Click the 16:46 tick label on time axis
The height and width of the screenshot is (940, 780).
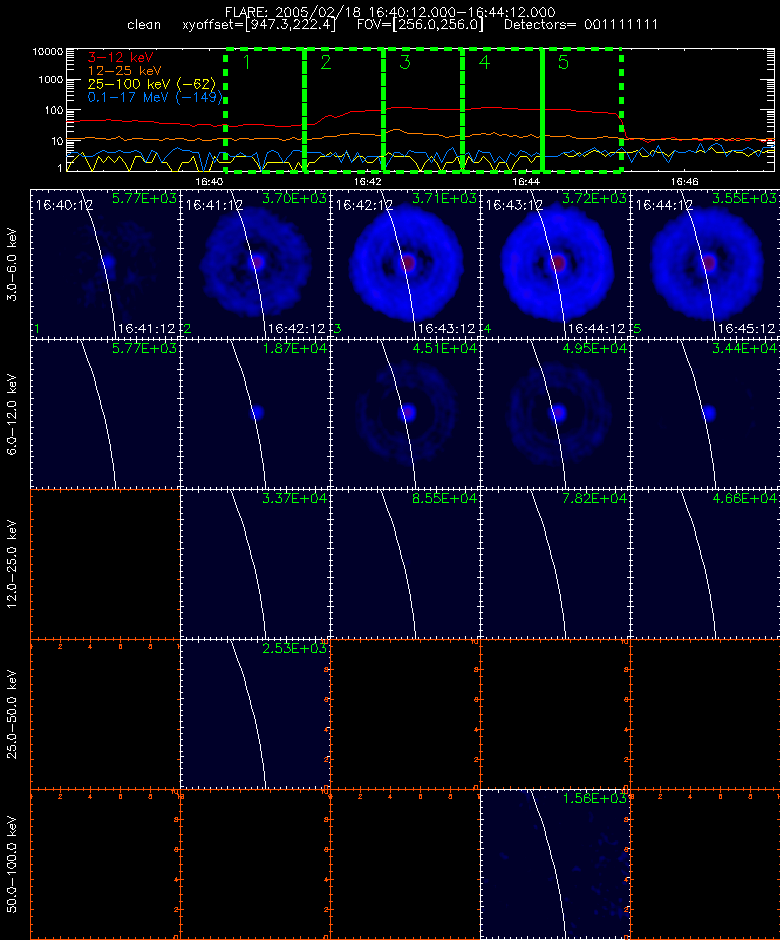(684, 181)
